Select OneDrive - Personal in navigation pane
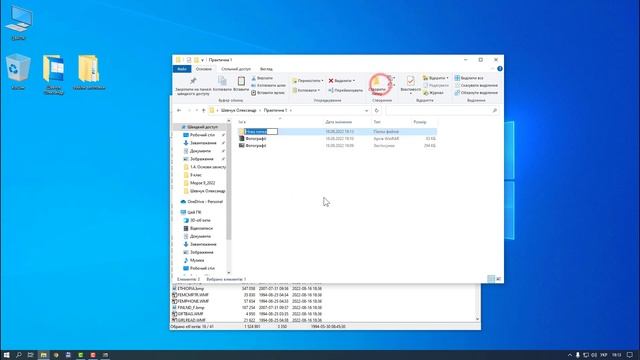This screenshot has height=360, width=640. pyautogui.click(x=202, y=202)
